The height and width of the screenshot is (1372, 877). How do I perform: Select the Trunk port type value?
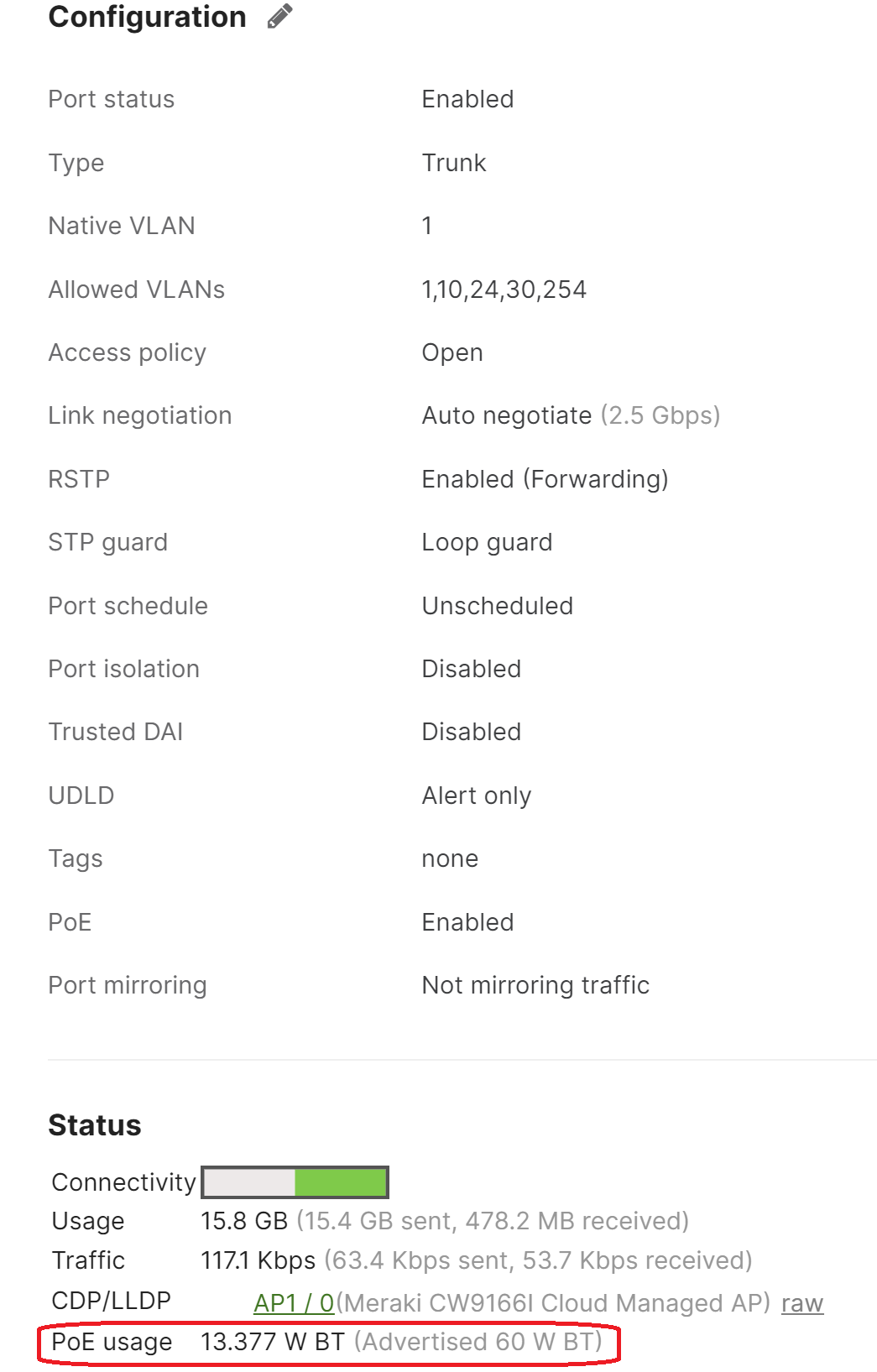coord(453,162)
